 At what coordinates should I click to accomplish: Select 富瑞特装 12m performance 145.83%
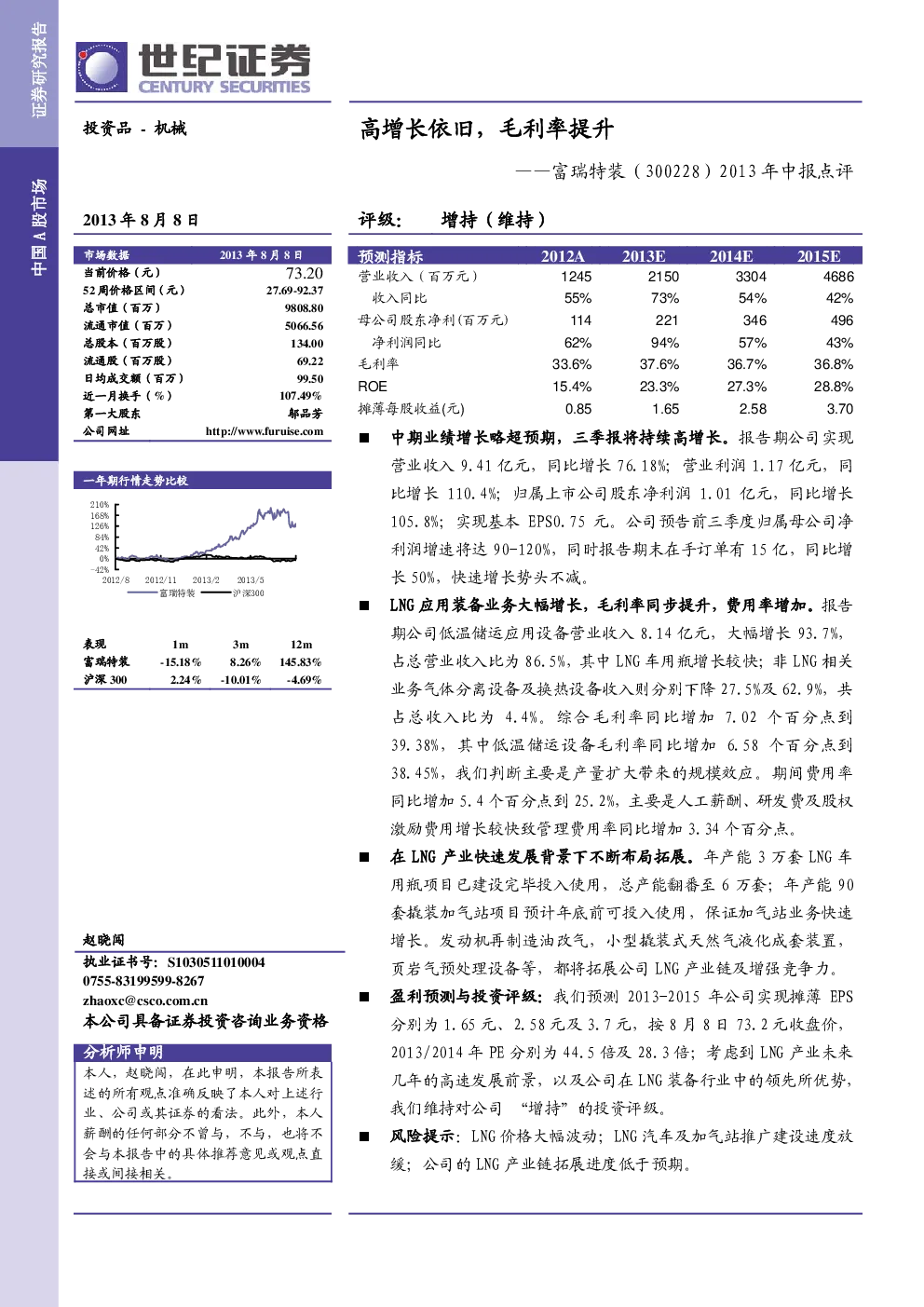(x=301, y=662)
